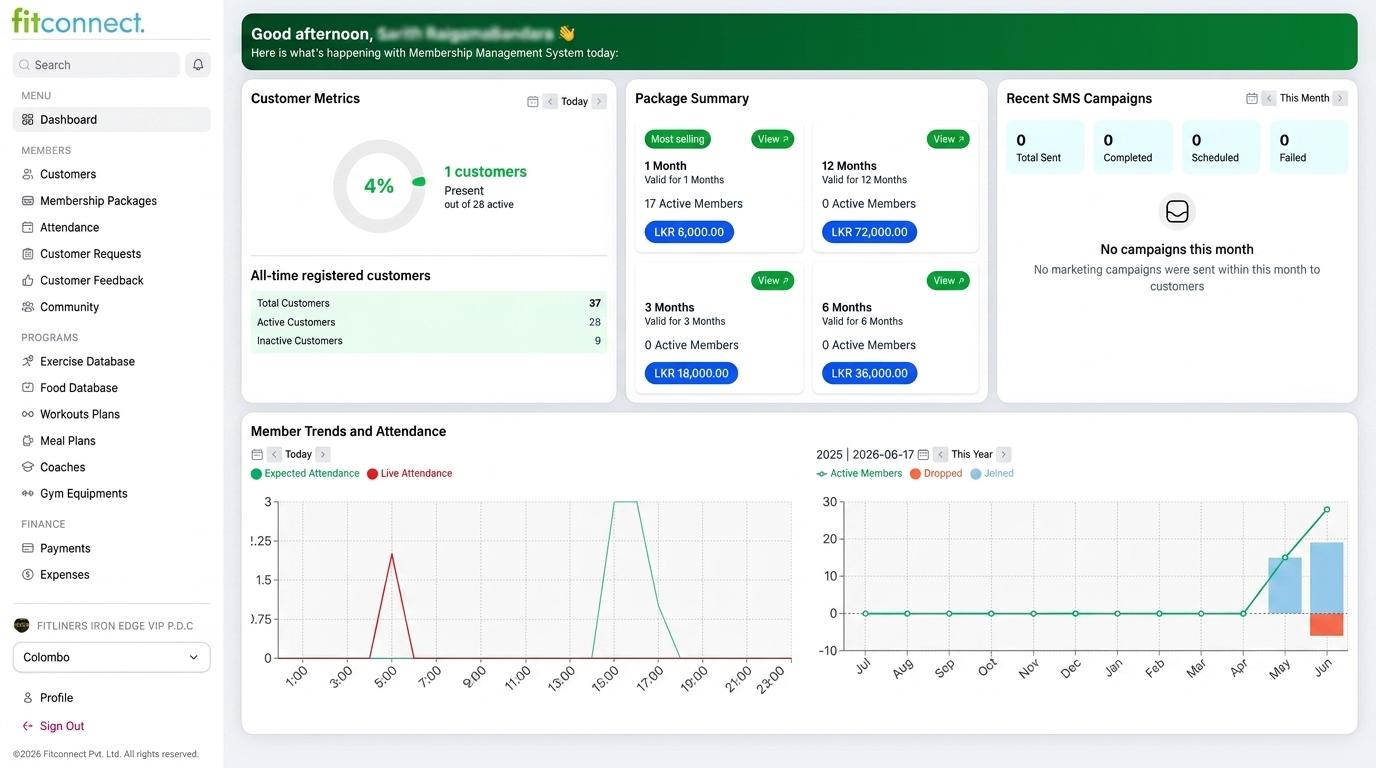This screenshot has width=1376, height=768.
Task: Click the empty campaigns inbox icon
Action: (1177, 212)
